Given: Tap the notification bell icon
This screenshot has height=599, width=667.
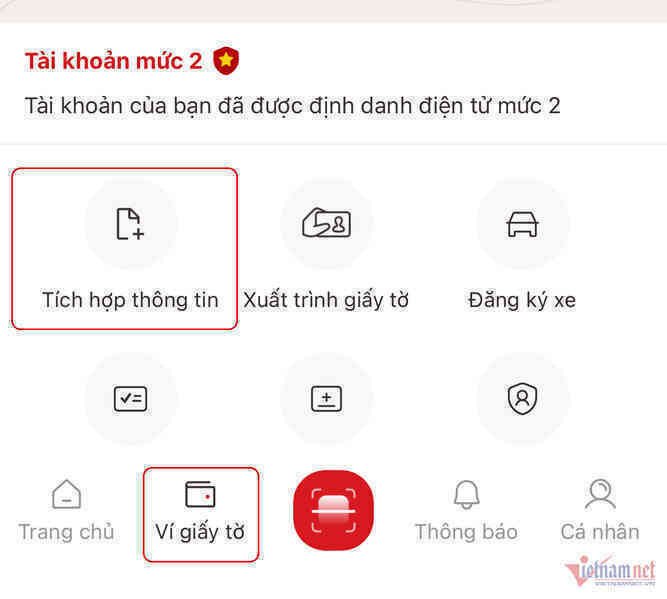Looking at the screenshot, I should (466, 494).
